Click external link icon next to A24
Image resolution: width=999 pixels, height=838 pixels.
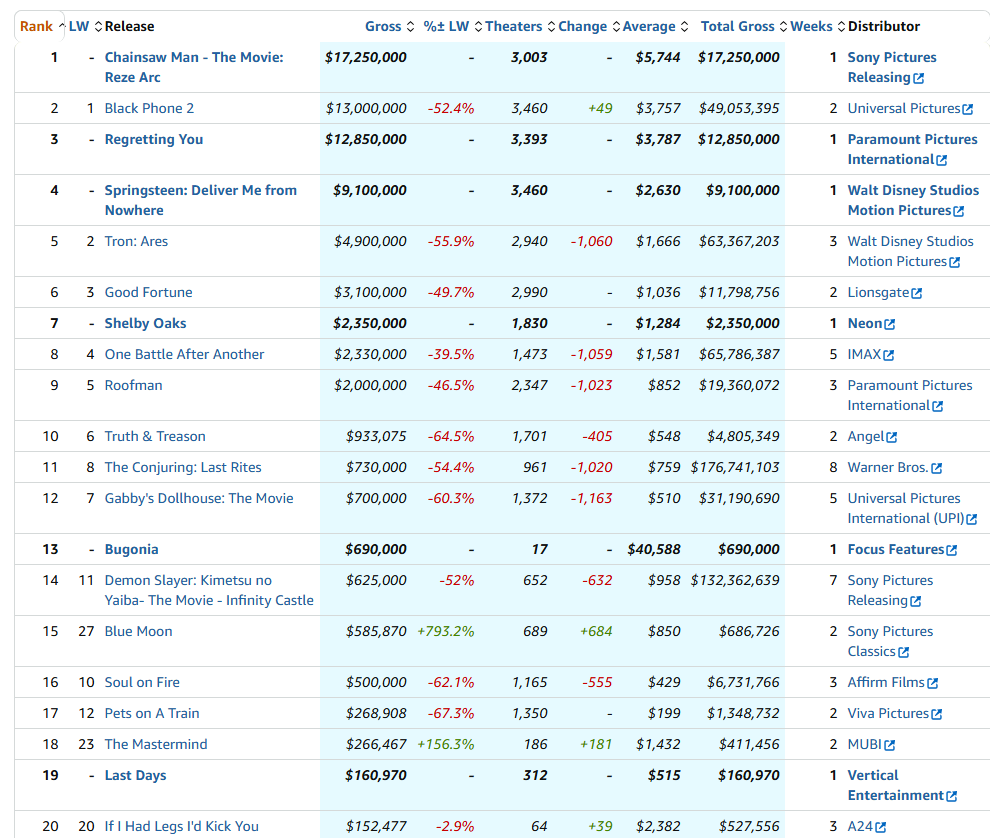[x=881, y=827]
